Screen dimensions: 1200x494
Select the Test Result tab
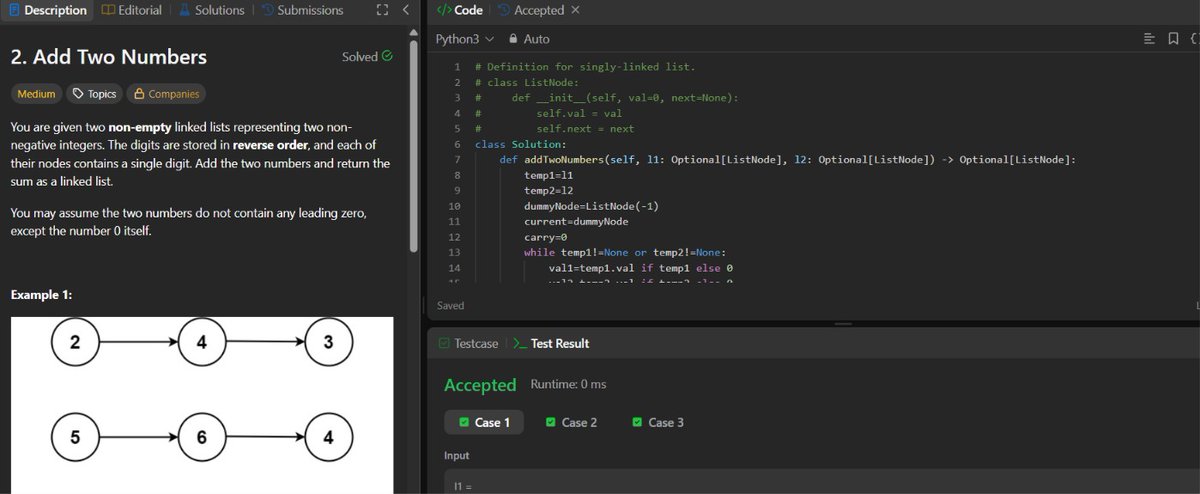[x=550, y=343]
